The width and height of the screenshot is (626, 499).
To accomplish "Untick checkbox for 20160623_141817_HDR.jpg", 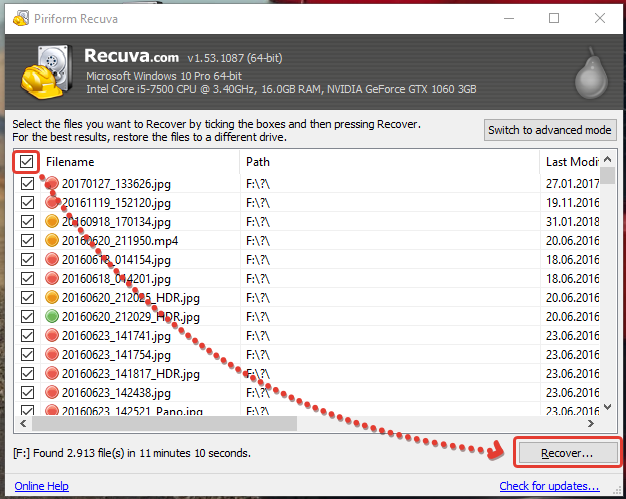I will 27,373.
